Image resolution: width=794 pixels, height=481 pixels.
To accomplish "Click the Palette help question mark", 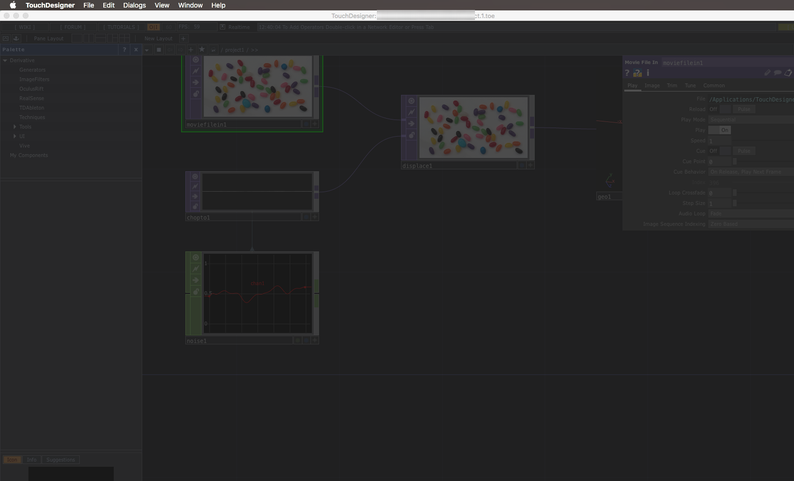I will (x=125, y=49).
